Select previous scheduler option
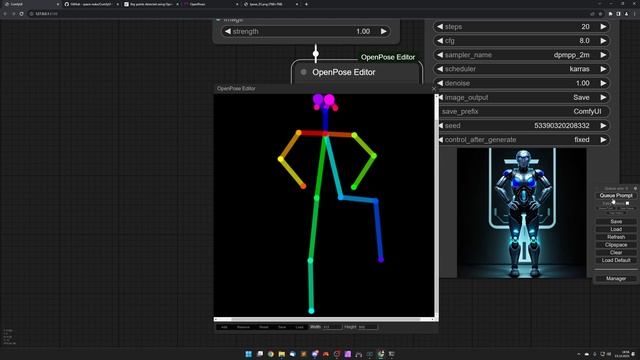This screenshot has width=640, height=360. coord(440,69)
